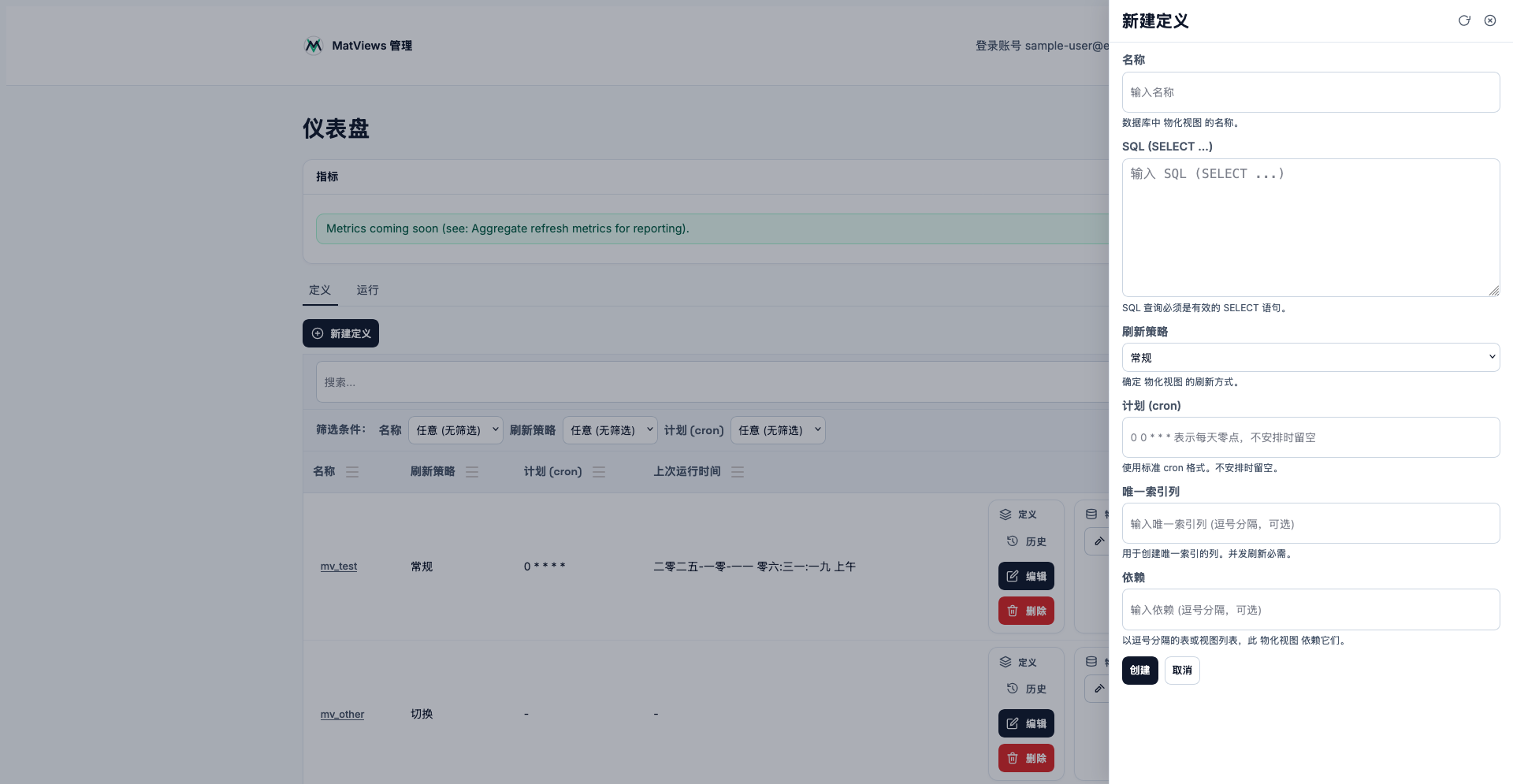
Task: Open column menu for 名称 header
Action: 352,472
